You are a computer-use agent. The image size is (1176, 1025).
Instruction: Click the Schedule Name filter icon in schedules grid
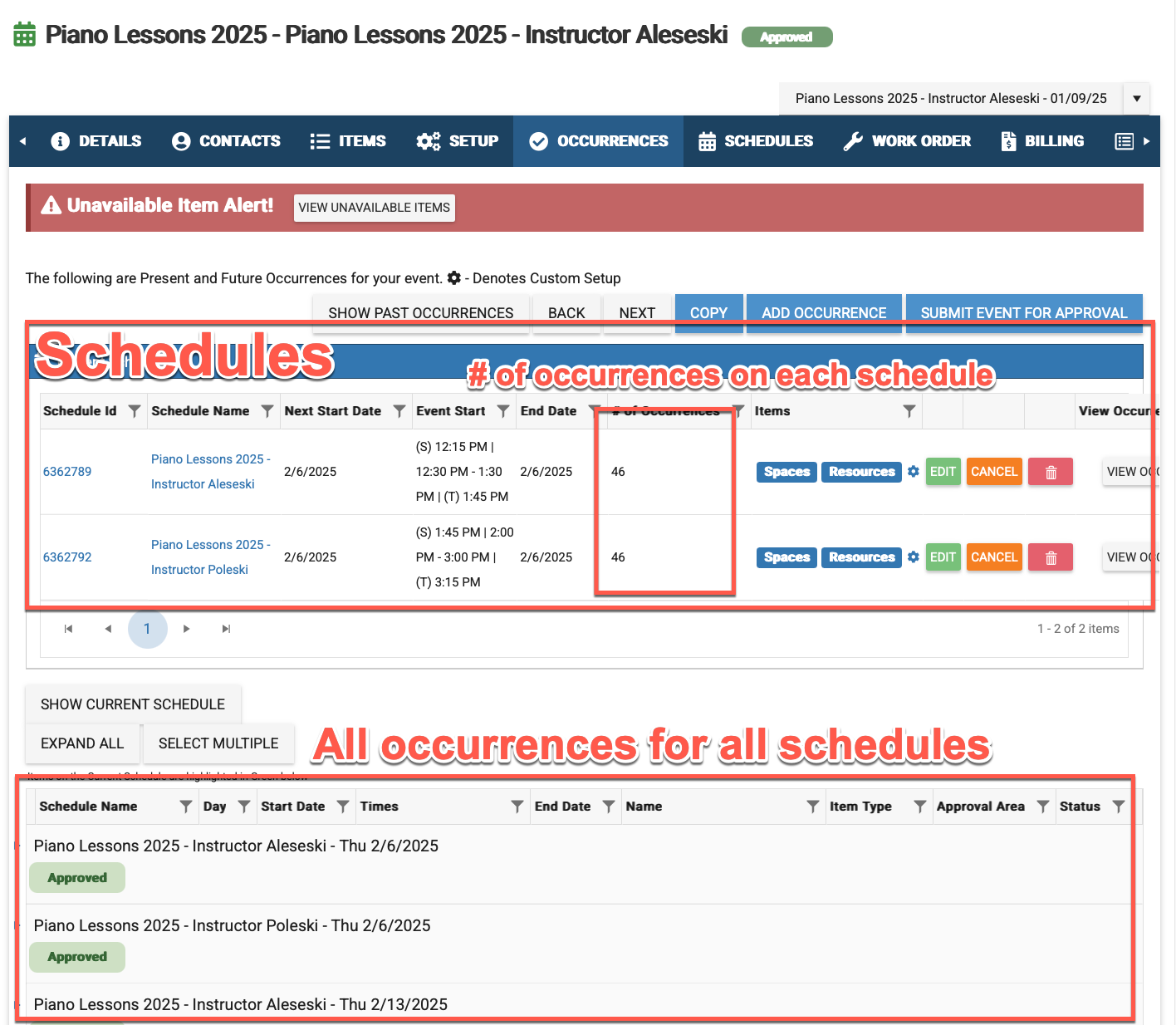[267, 411]
